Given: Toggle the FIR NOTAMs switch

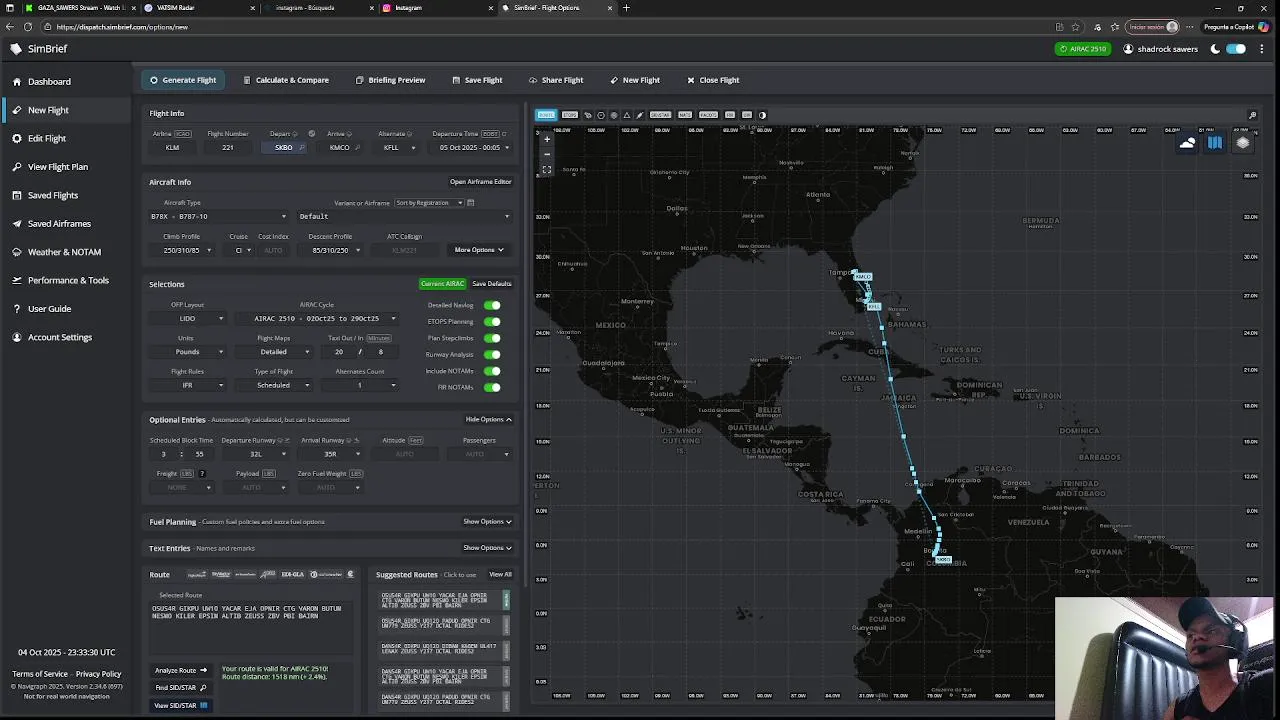Looking at the screenshot, I should tap(492, 387).
